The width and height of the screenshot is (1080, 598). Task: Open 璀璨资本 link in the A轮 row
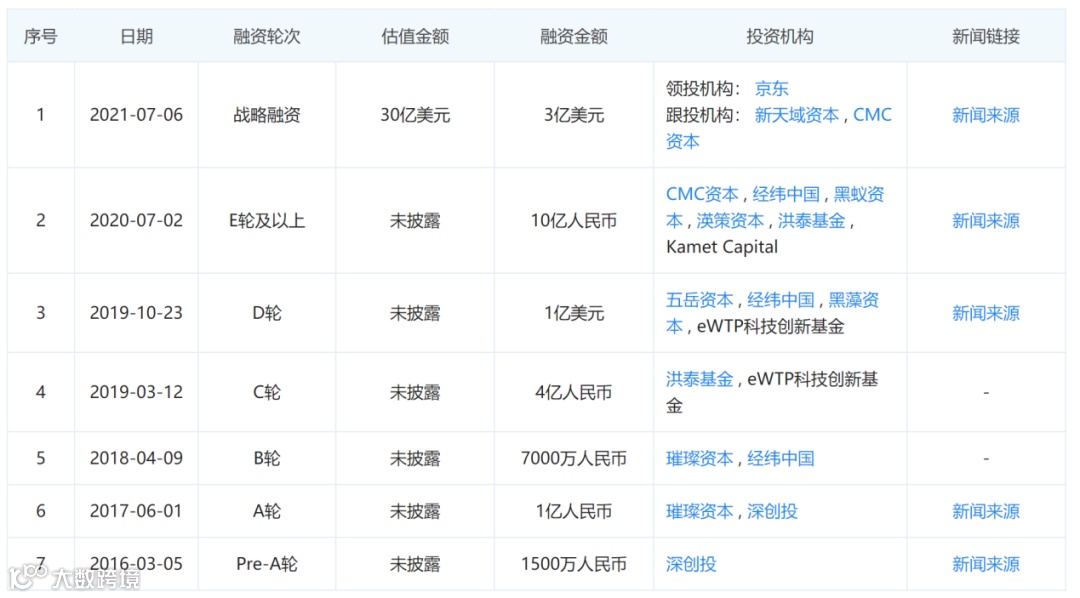(x=700, y=511)
